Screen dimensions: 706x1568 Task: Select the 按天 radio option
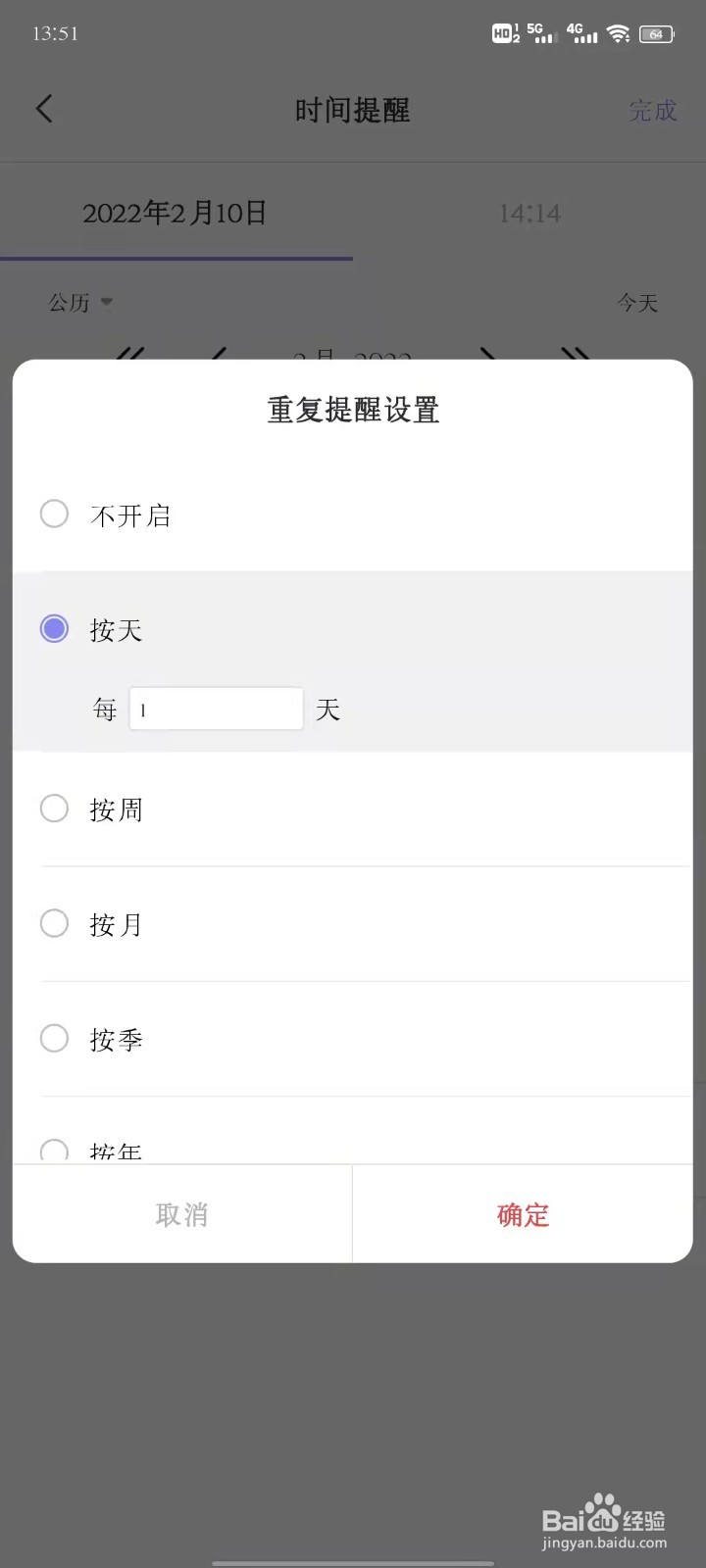coord(353,629)
